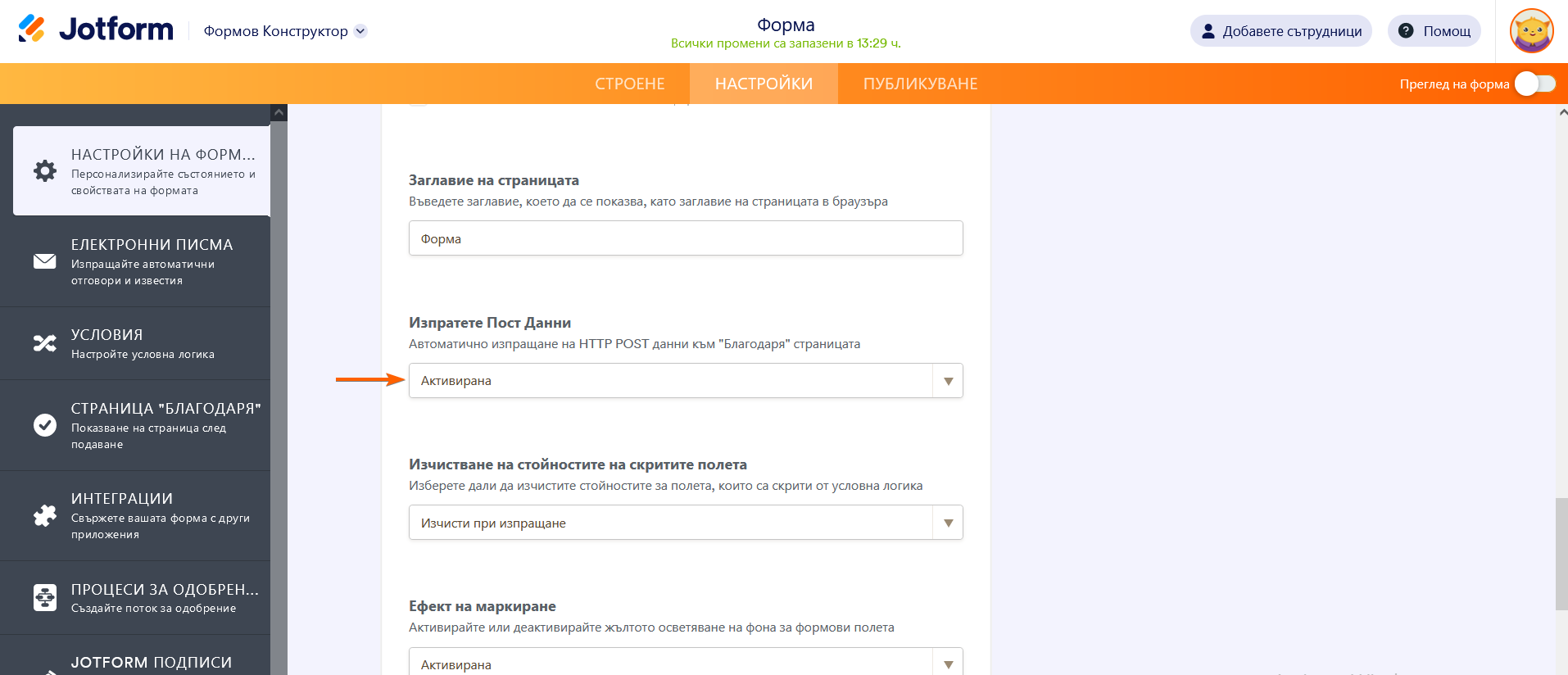Go to the ПУБЛИКУВАНЕ tab
The width and height of the screenshot is (1568, 675).
pos(920,84)
